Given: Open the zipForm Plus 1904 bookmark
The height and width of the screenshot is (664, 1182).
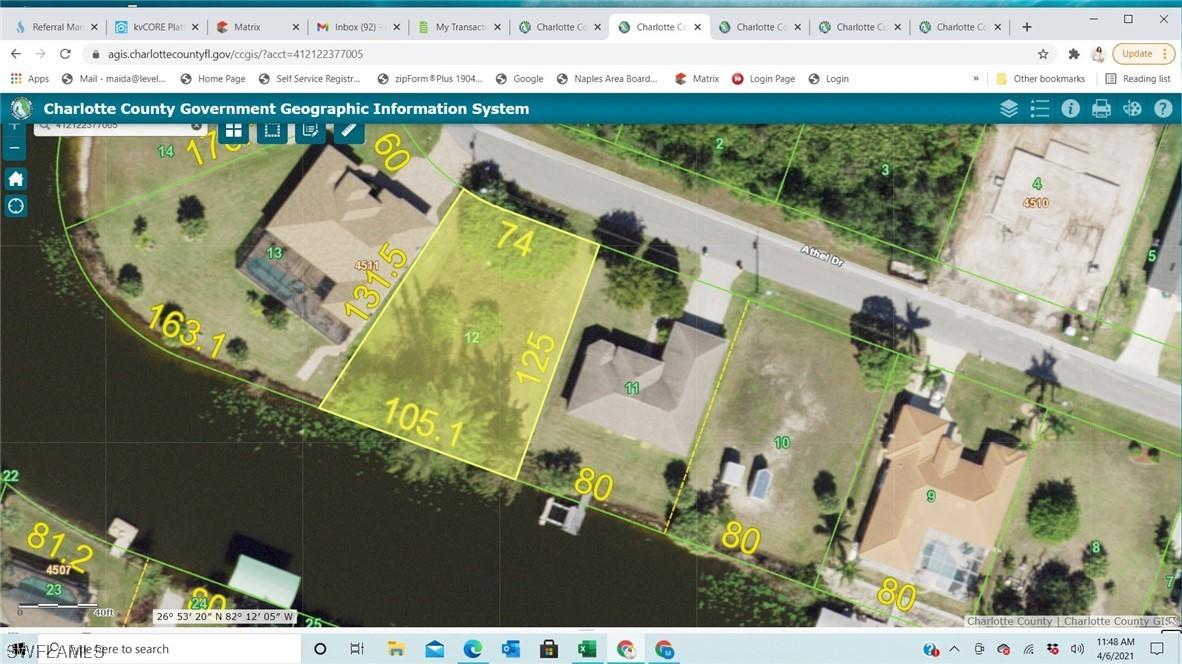Looking at the screenshot, I should [430, 78].
